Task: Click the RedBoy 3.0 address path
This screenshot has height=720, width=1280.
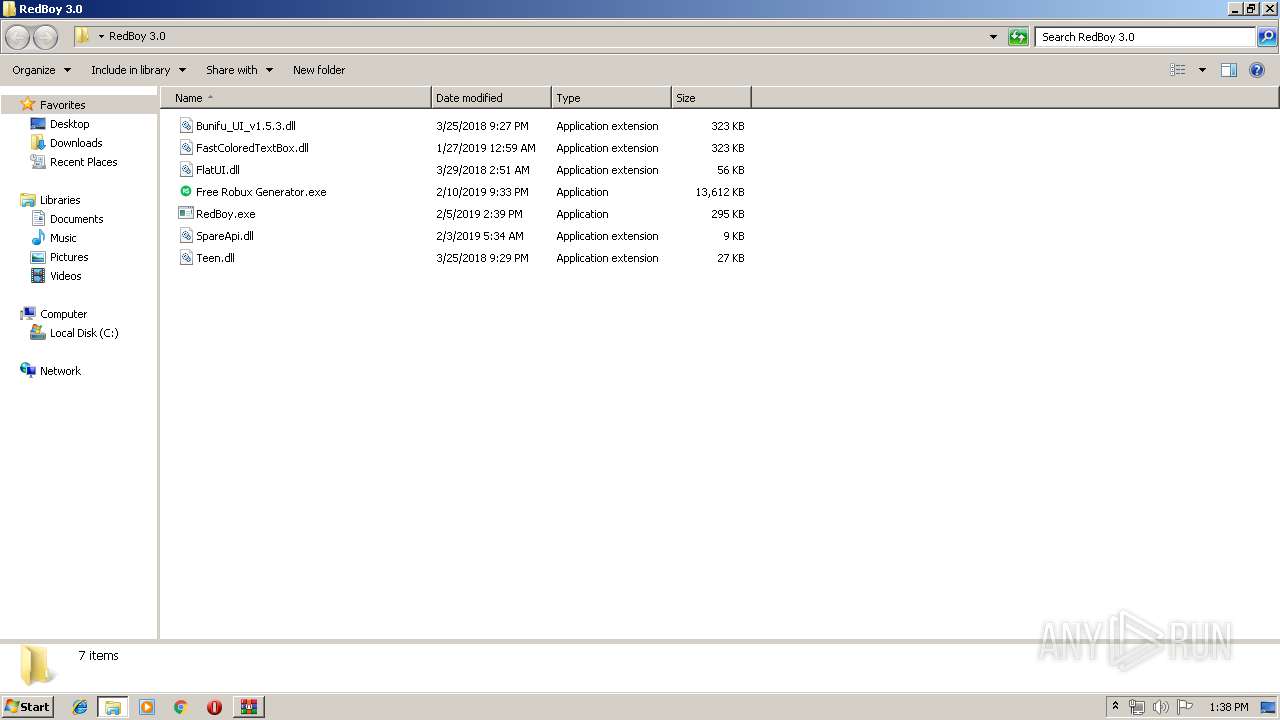Action: (137, 36)
